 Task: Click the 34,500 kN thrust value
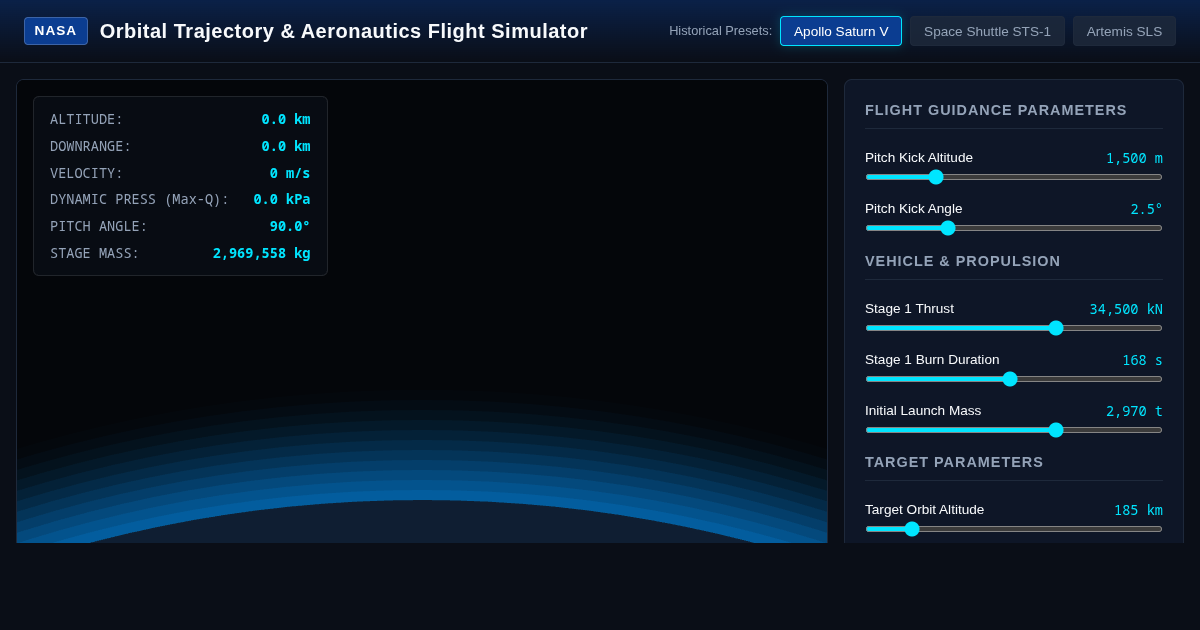tap(1126, 309)
